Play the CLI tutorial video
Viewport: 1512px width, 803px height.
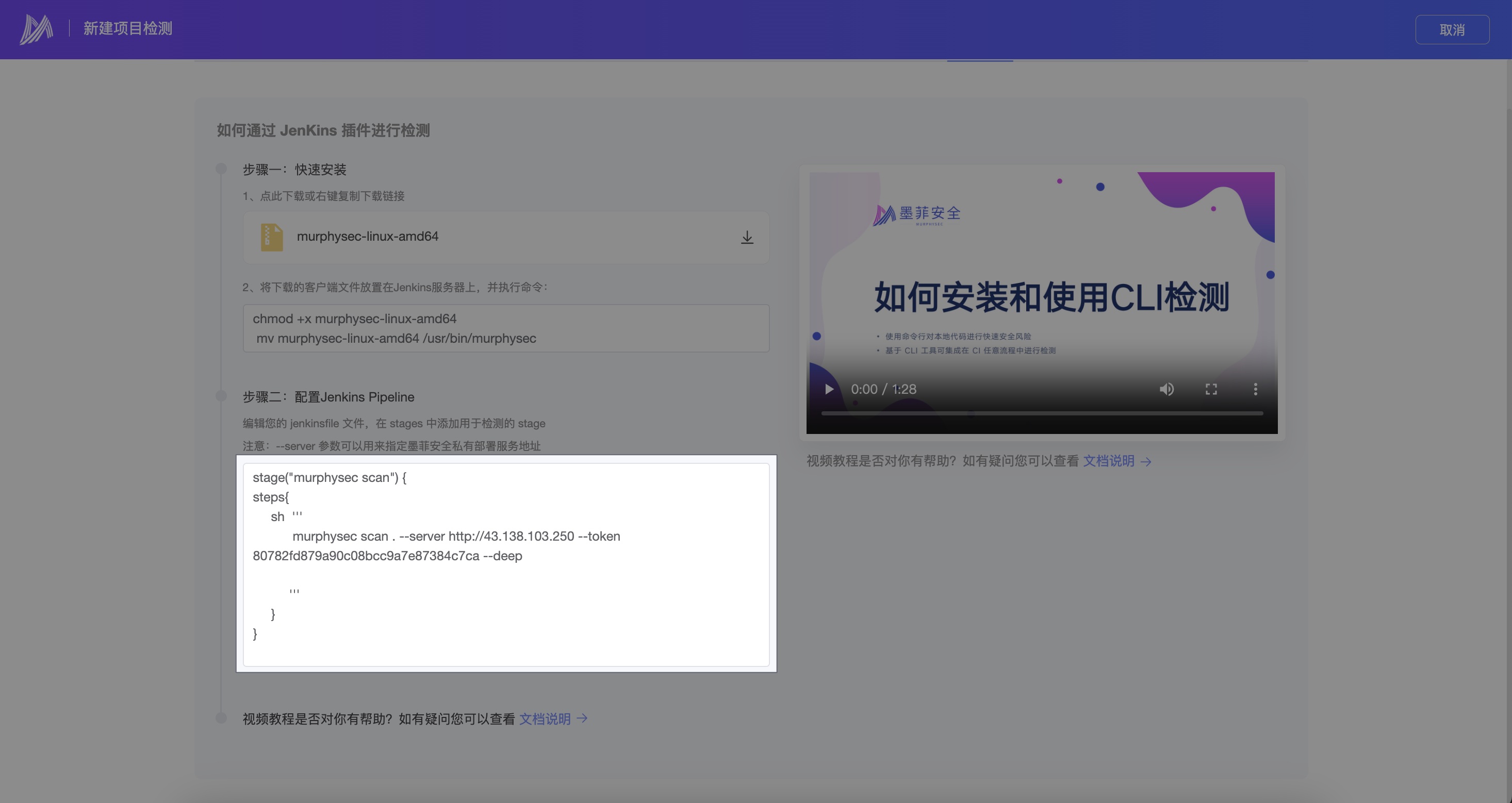click(x=829, y=389)
